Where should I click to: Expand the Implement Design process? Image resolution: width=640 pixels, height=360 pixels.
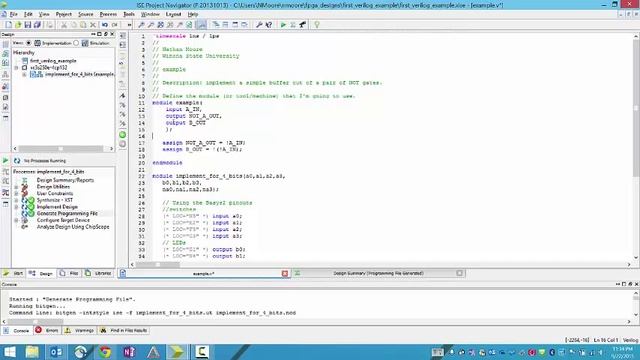[16, 207]
